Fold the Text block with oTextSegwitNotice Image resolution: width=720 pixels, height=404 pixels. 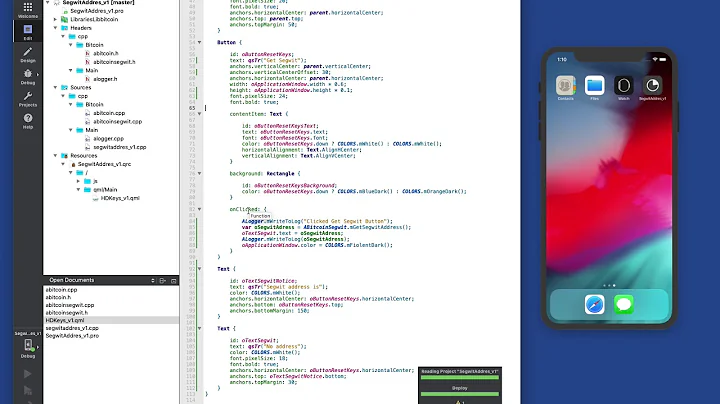199,269
